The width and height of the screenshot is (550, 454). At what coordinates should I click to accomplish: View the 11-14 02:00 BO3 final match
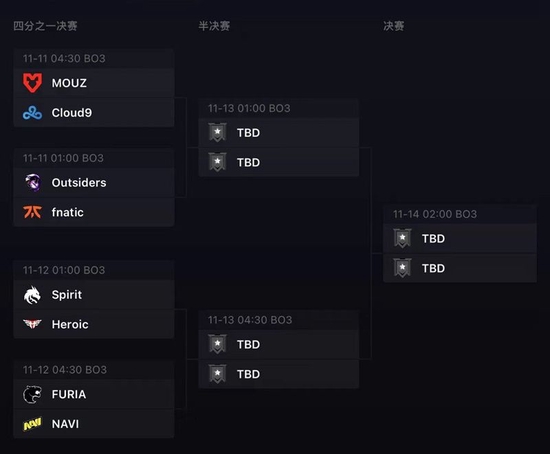tap(460, 243)
